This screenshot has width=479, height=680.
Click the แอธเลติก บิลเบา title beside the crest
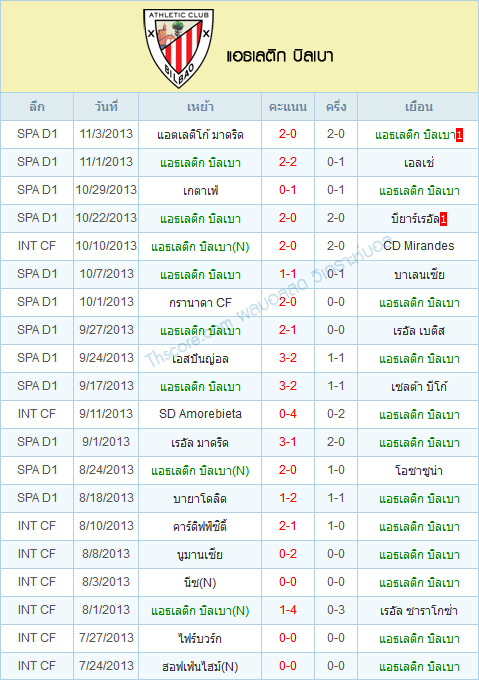click(279, 56)
